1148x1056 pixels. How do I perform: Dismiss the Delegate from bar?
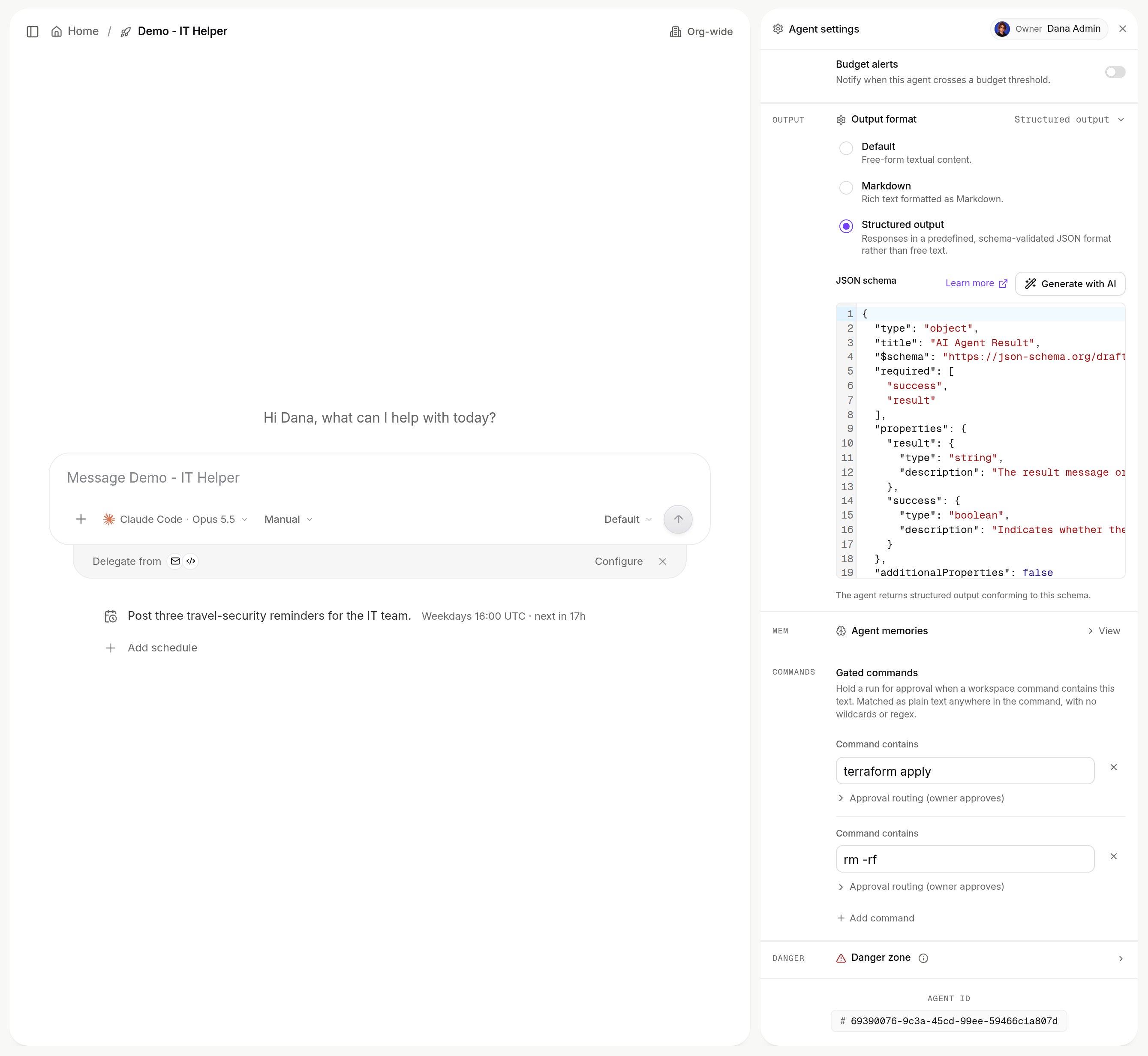662,561
